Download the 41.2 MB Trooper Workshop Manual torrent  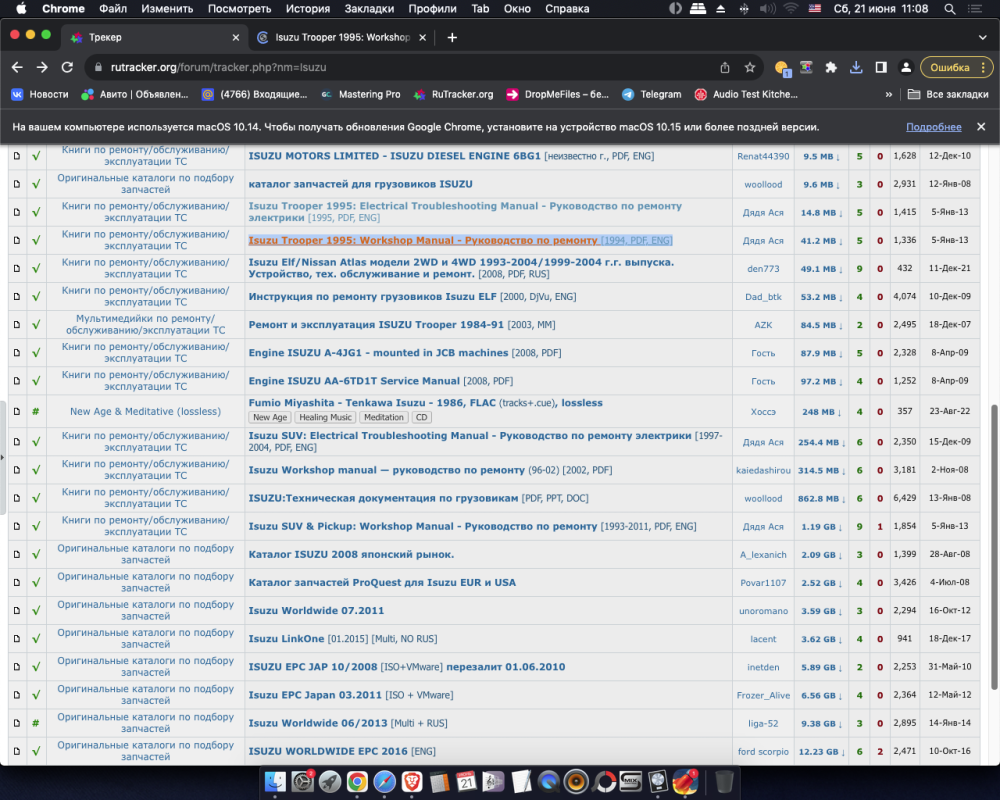[821, 241]
